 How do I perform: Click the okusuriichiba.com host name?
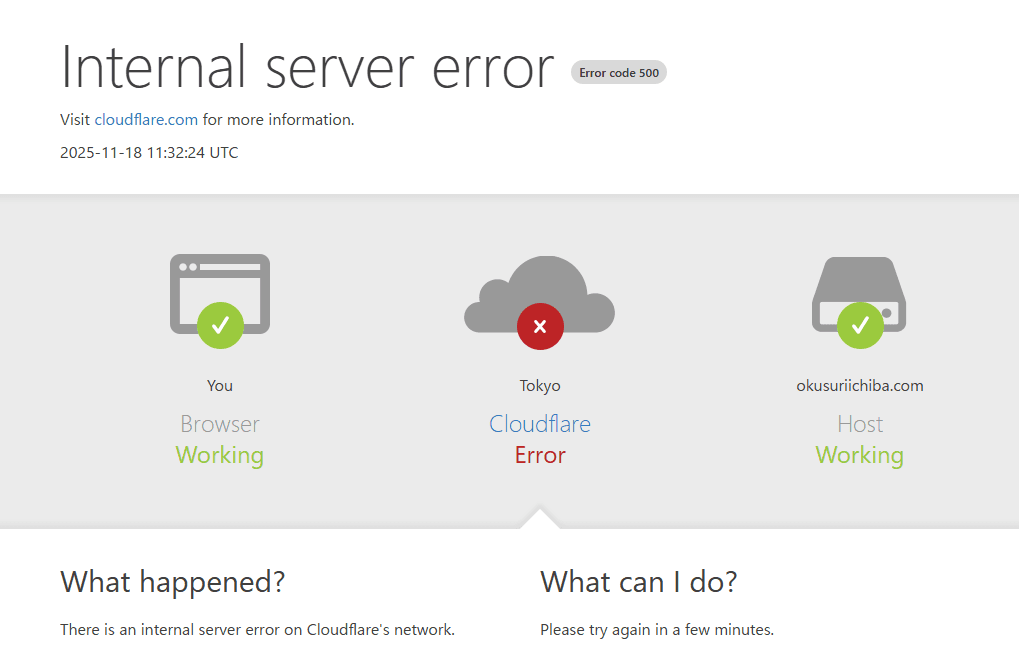(859, 386)
